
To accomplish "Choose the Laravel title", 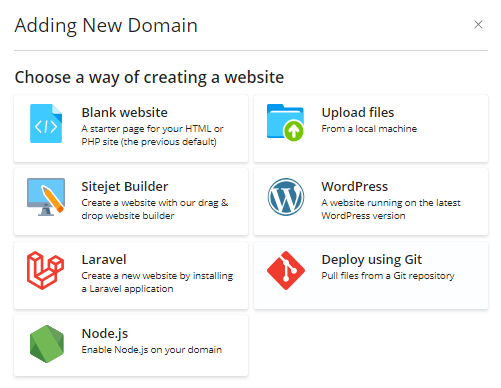I will coord(104,259).
